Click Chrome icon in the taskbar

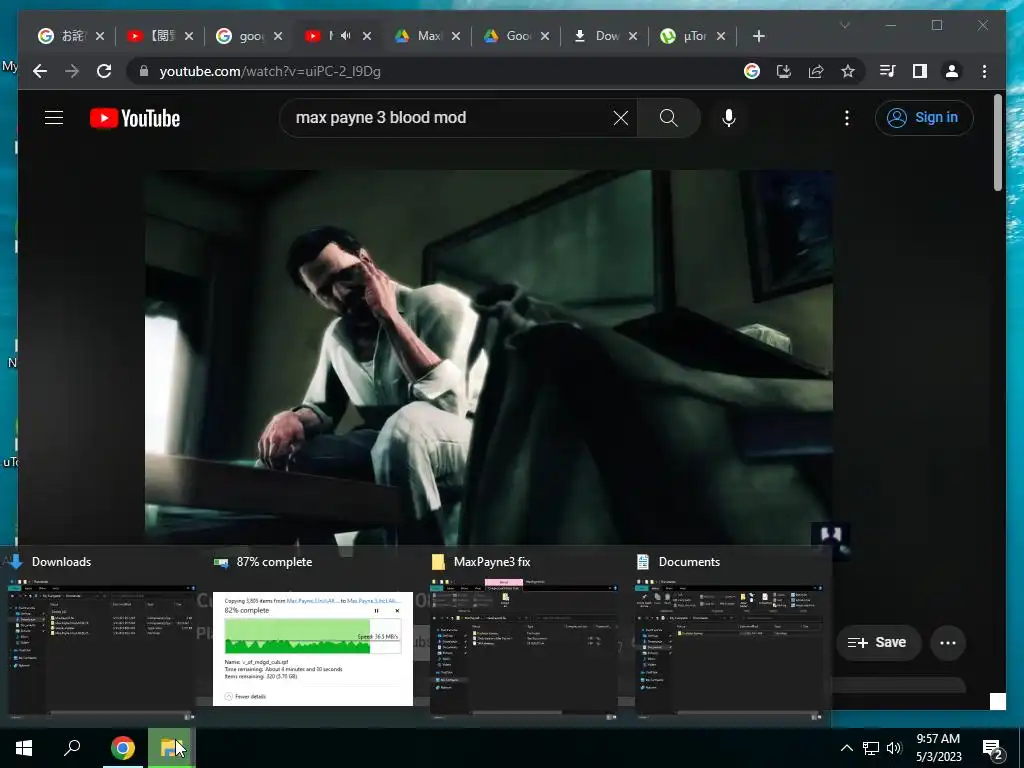click(123, 748)
